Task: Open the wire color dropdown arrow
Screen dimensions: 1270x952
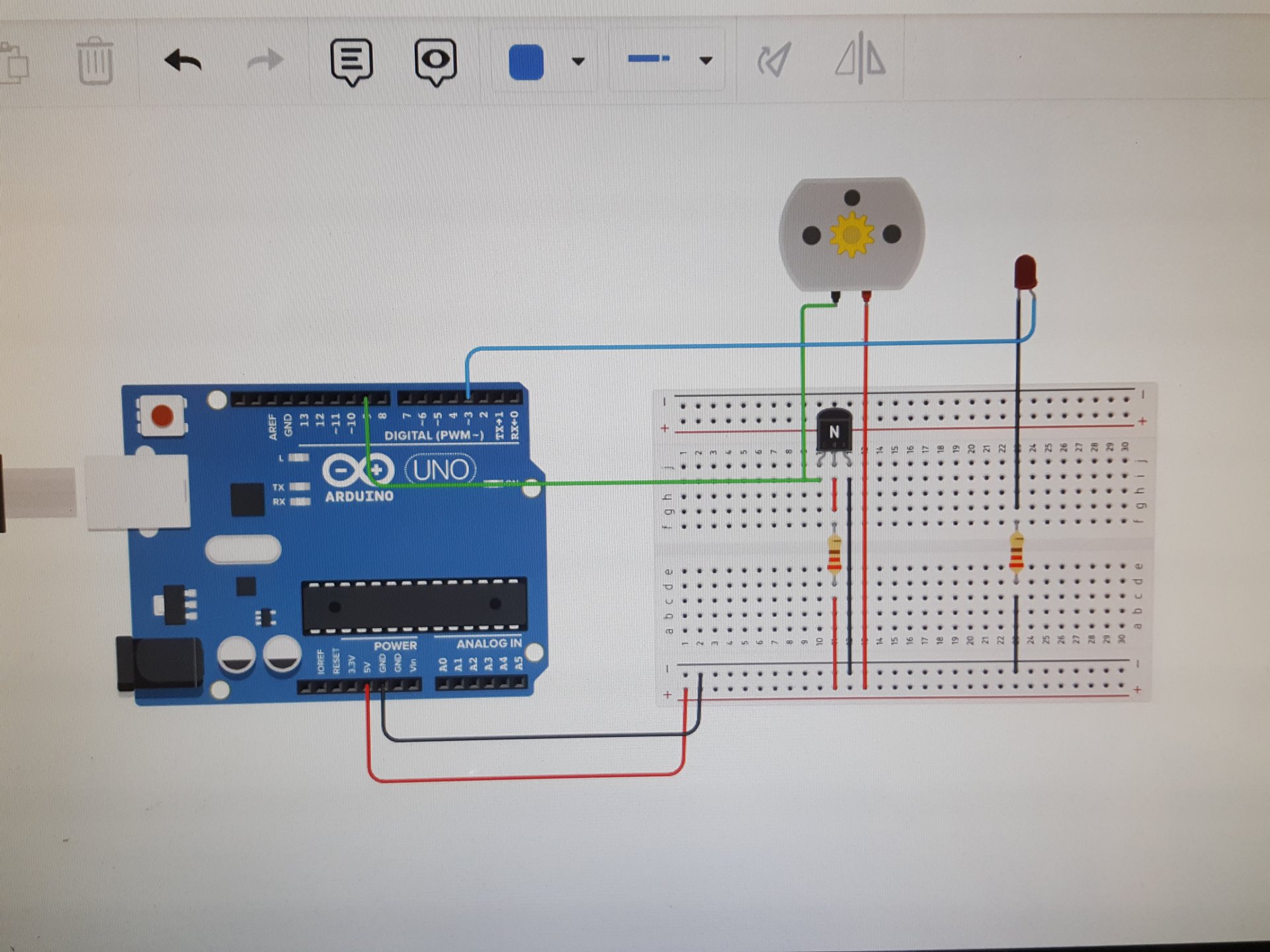Action: point(578,61)
